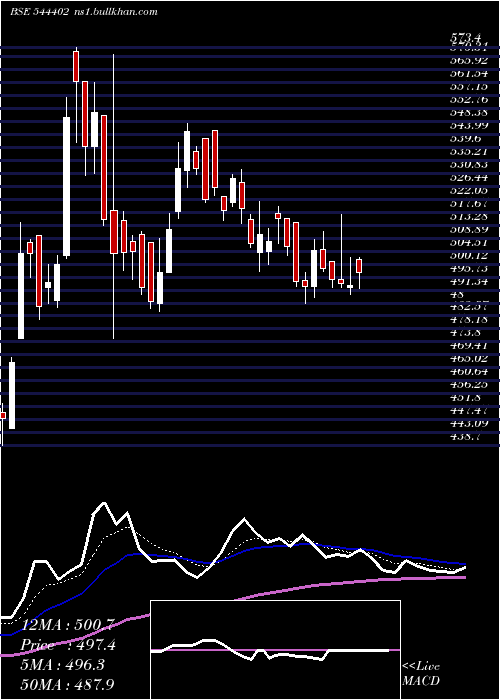Select the 513.28 price axis label

click(x=471, y=217)
